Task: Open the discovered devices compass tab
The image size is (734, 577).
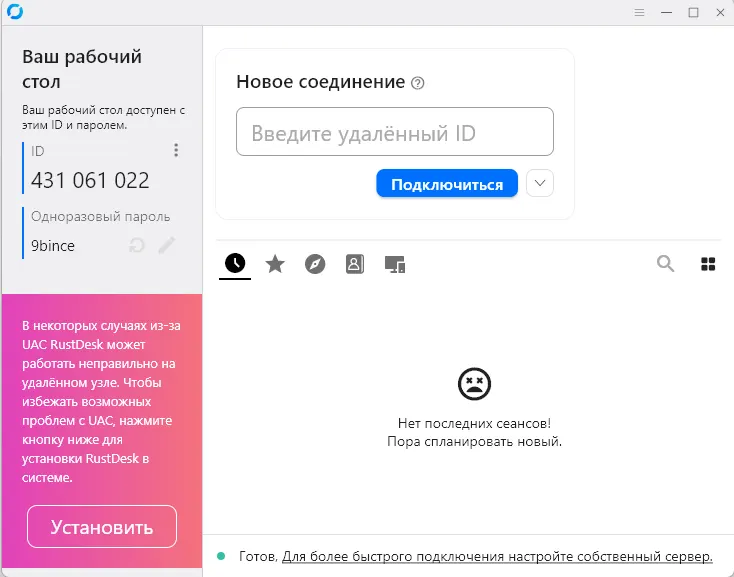Action: click(x=315, y=264)
